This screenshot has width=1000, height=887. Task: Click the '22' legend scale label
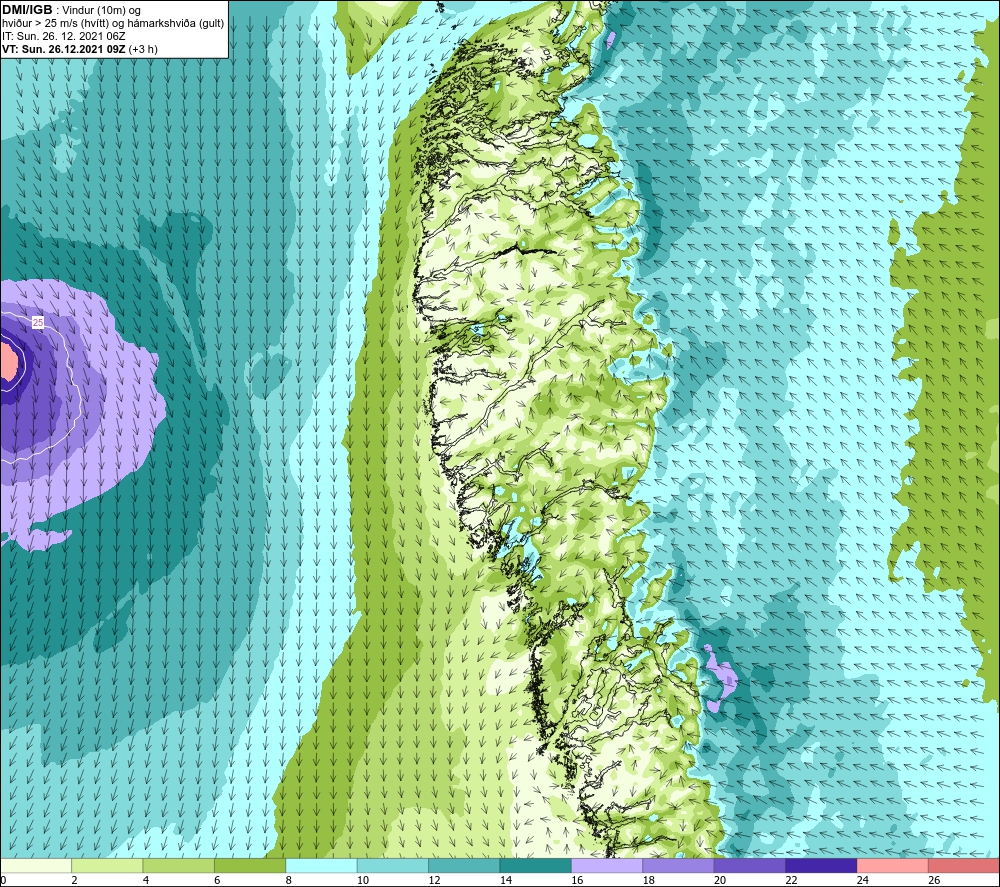click(791, 880)
